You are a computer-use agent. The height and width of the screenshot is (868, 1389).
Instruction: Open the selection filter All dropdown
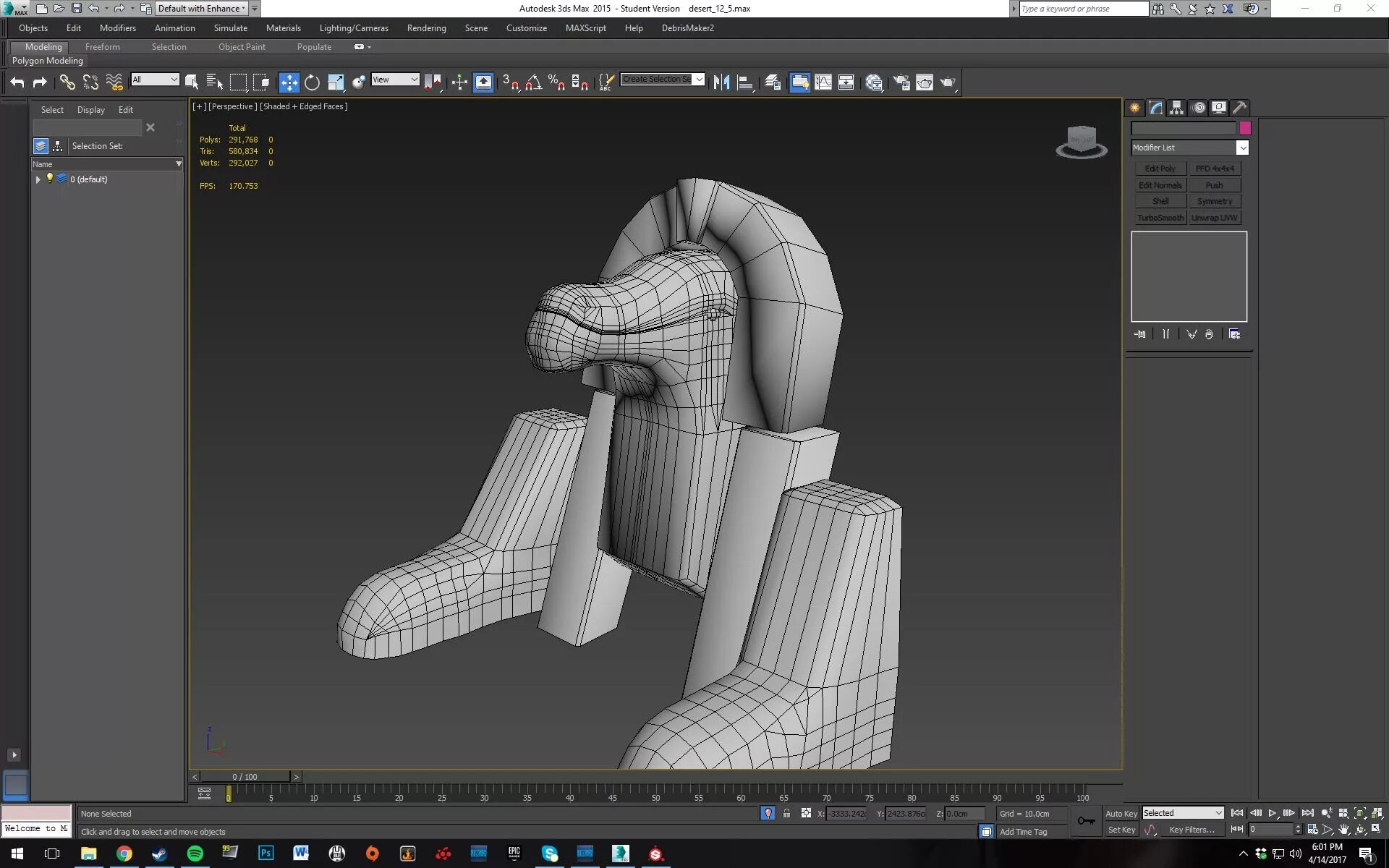[x=155, y=80]
